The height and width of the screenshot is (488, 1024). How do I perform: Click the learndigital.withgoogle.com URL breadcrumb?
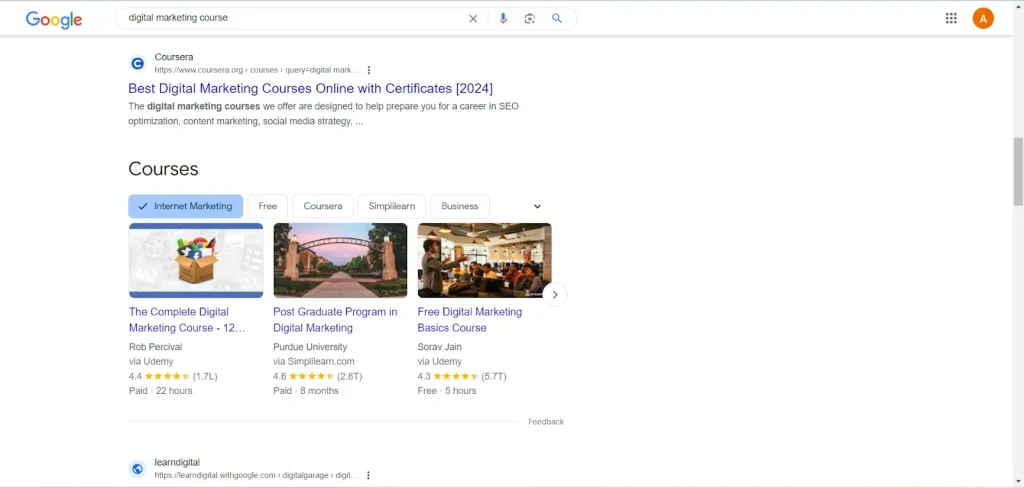[256, 475]
